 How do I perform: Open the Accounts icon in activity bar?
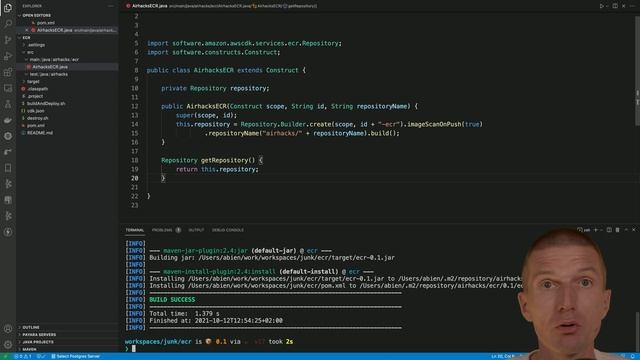click(x=8, y=329)
